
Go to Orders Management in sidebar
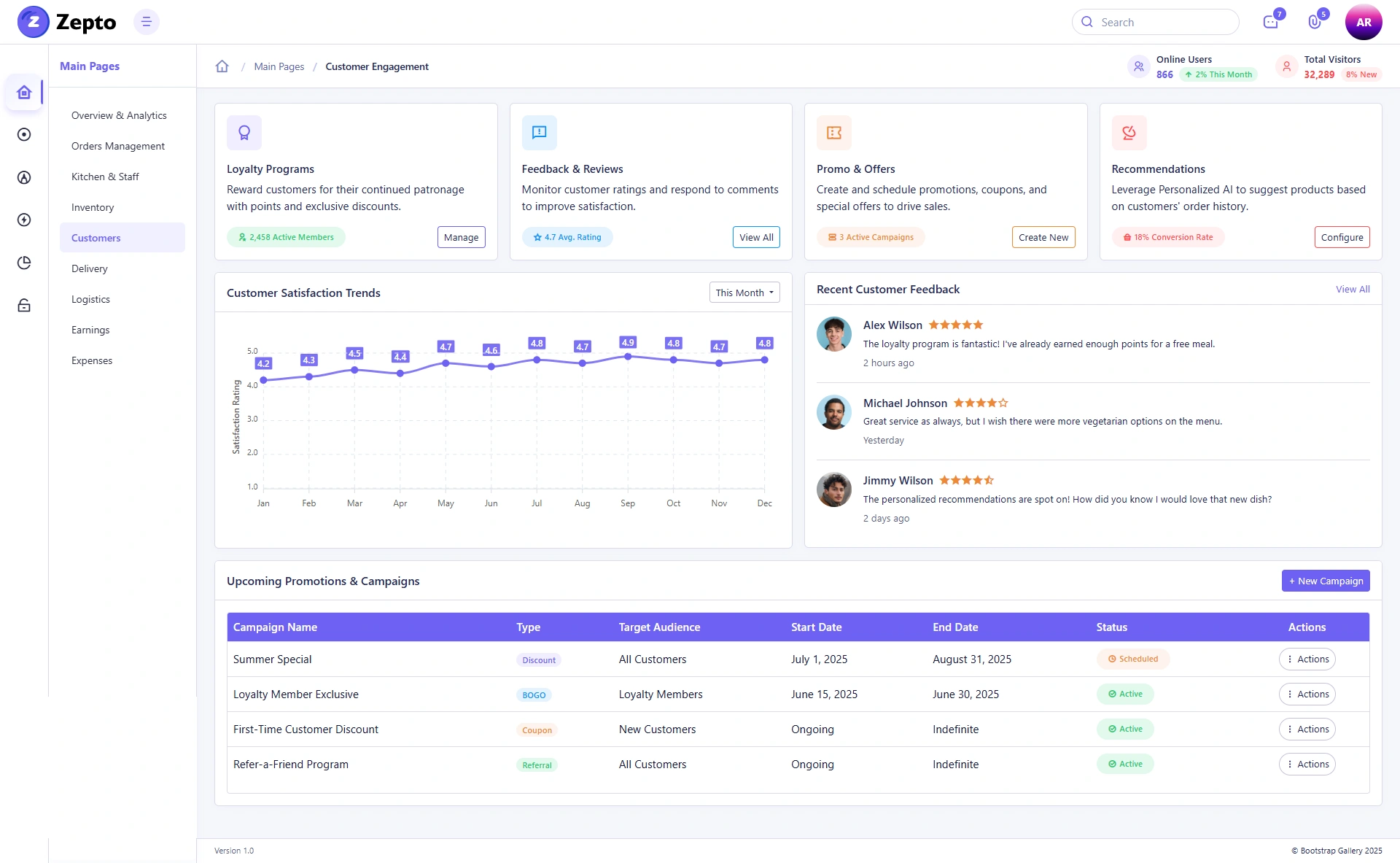coord(118,146)
